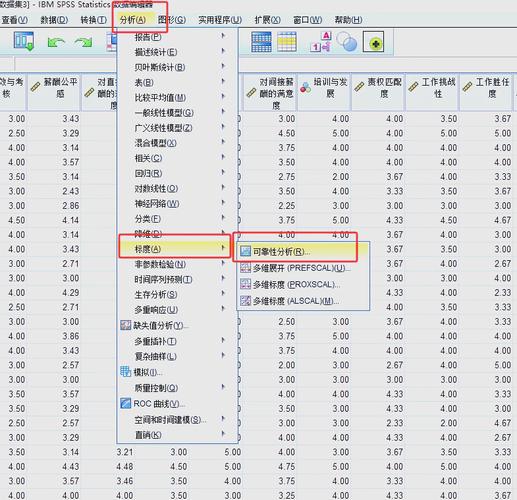
Task: Expand the 非参数检验 submenu arrow
Action: pos(223,263)
